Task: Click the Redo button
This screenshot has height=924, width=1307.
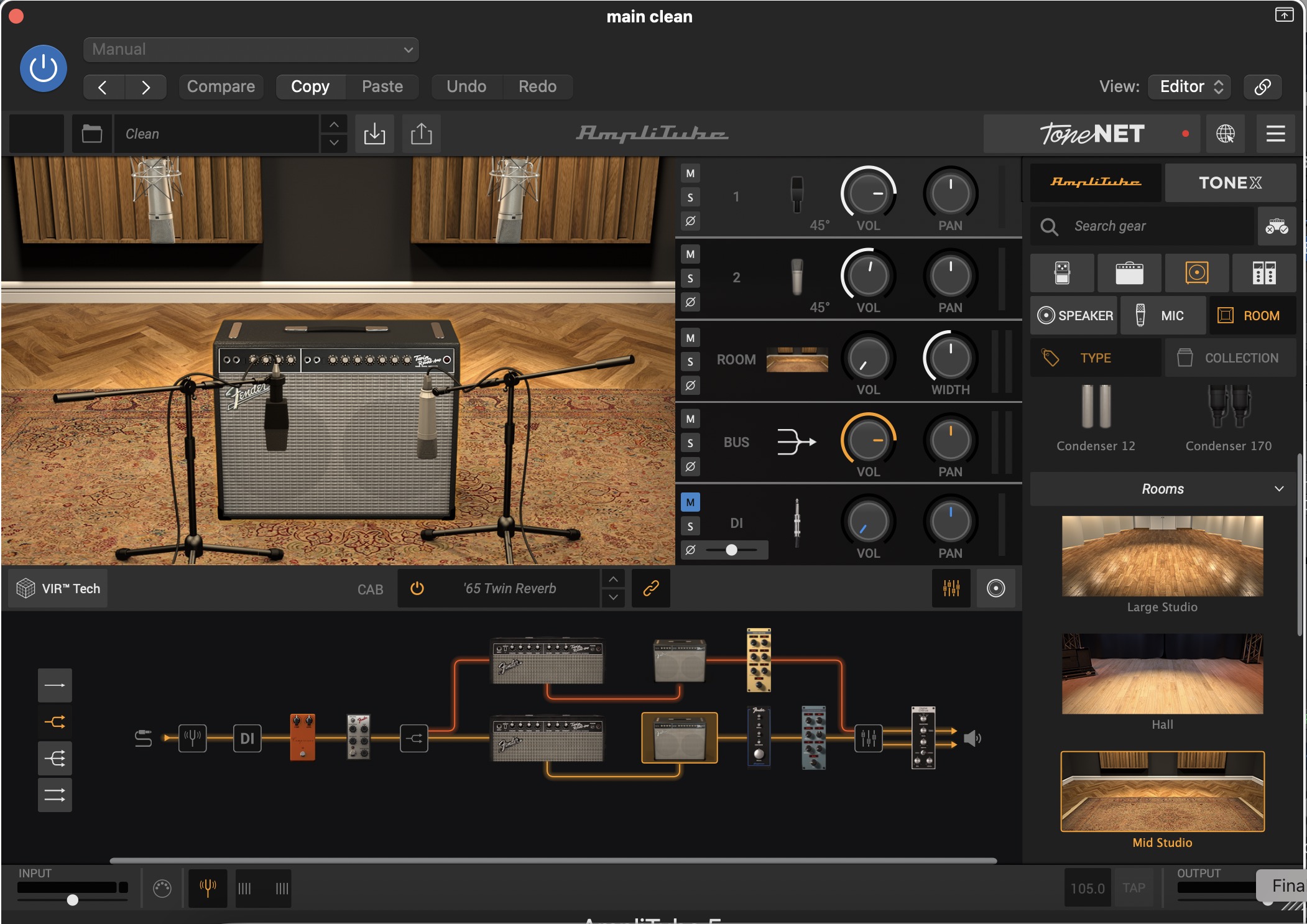Action: point(537,86)
